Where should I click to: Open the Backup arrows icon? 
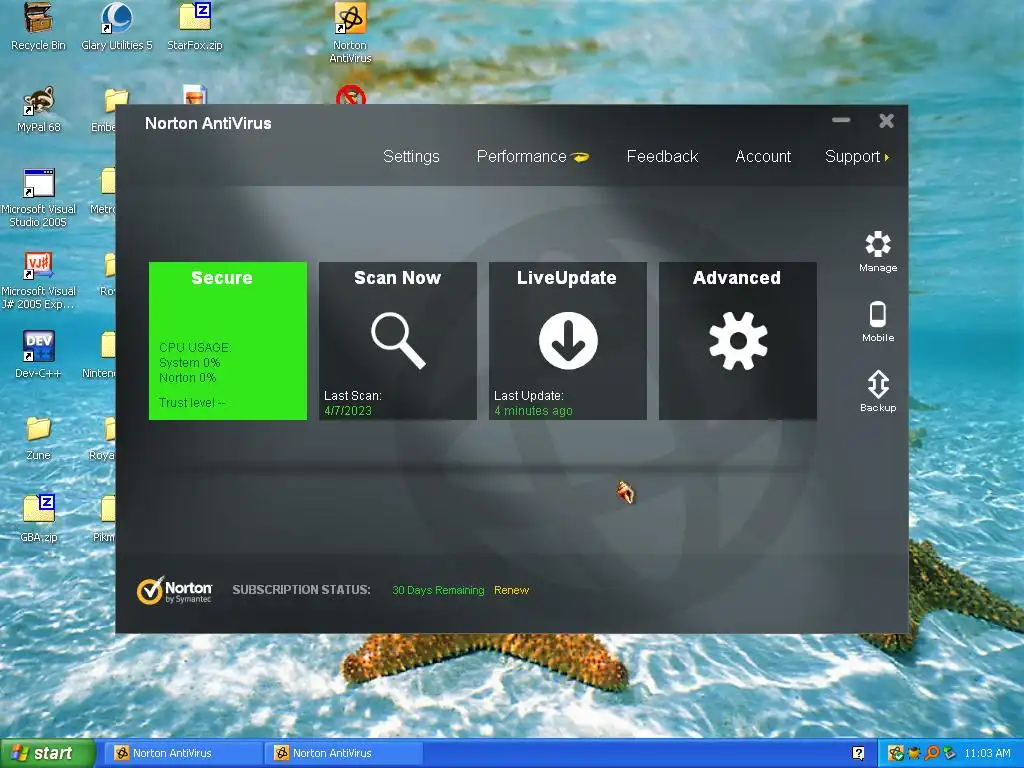tap(878, 384)
